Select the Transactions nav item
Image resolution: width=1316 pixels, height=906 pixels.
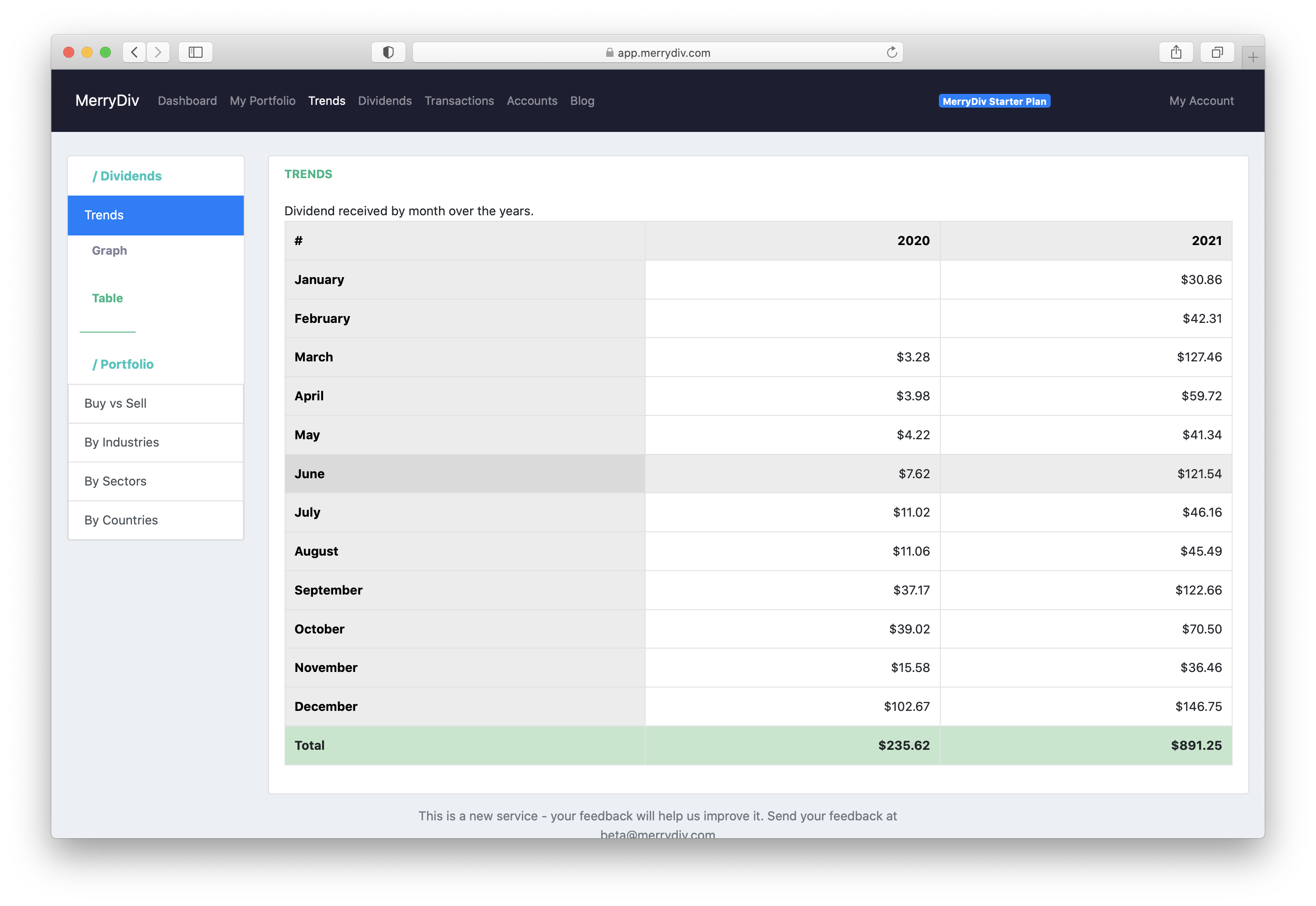click(459, 100)
